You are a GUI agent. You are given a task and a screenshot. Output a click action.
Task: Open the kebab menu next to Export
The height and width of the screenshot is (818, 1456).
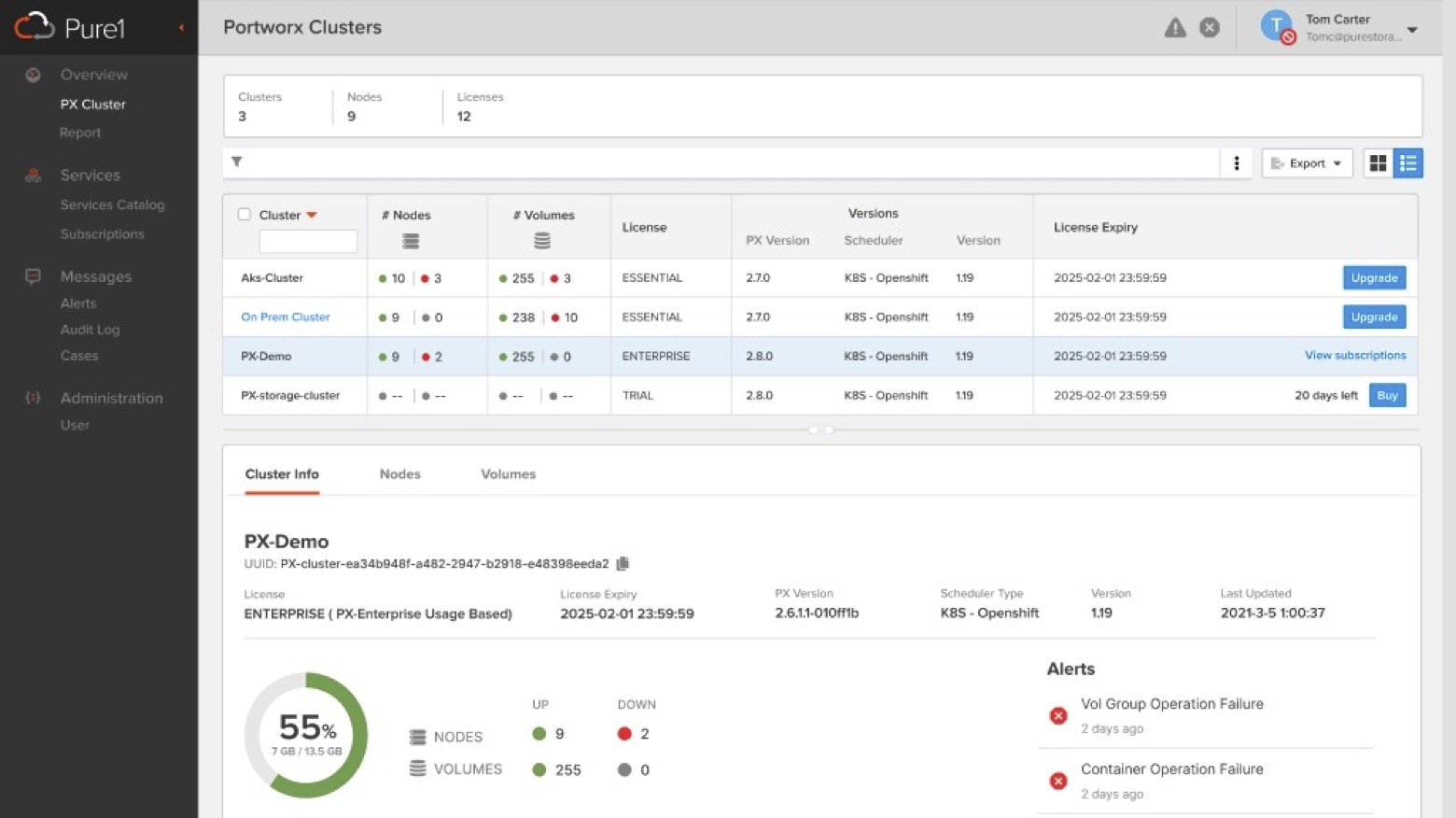(x=1237, y=162)
